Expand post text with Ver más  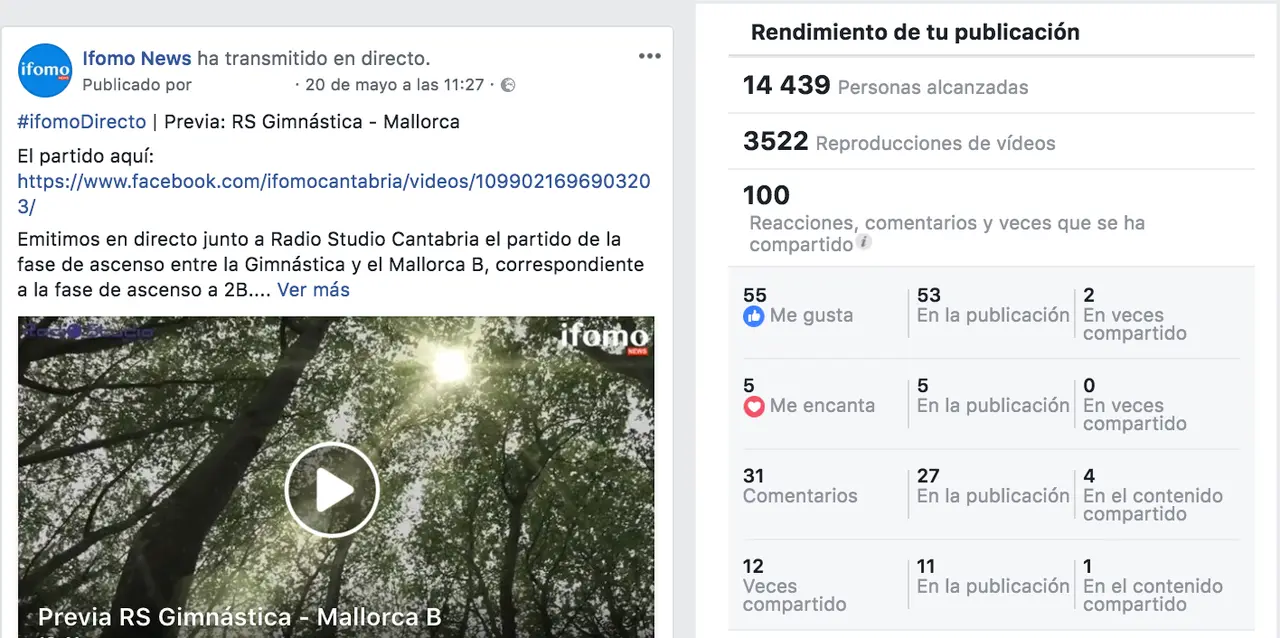(314, 290)
